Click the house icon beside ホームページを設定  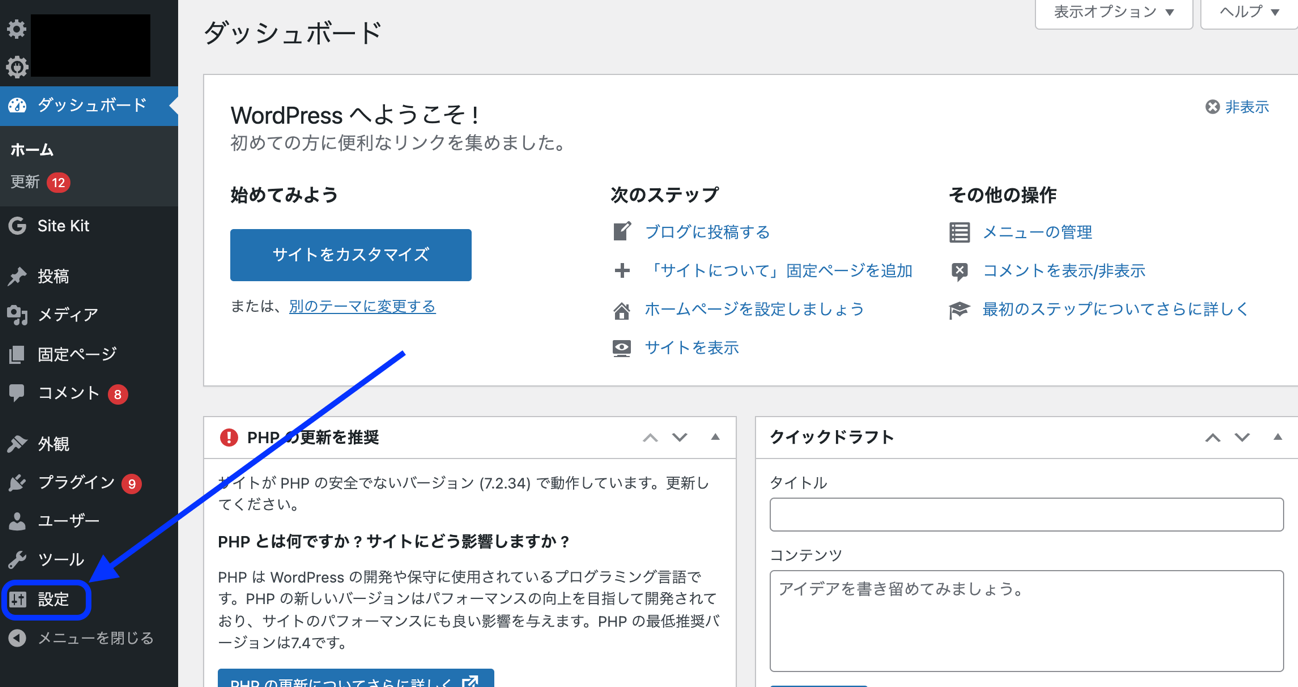point(622,310)
